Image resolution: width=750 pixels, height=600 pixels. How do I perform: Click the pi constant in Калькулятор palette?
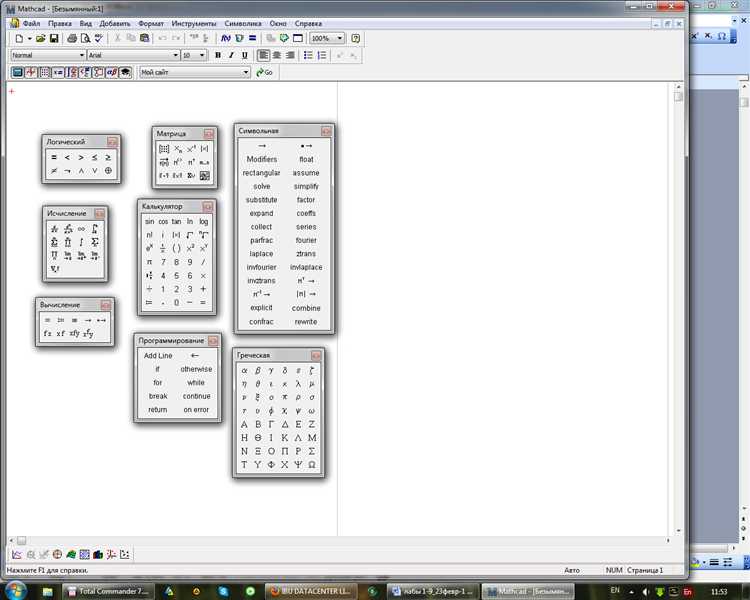[x=149, y=261]
